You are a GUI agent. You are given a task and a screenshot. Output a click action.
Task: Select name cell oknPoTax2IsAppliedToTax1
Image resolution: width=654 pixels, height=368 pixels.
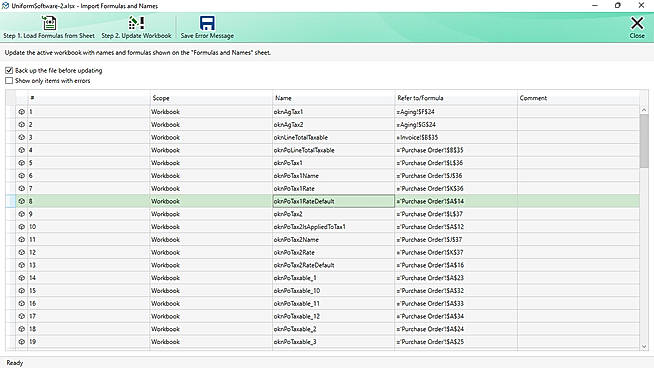[x=334, y=227]
